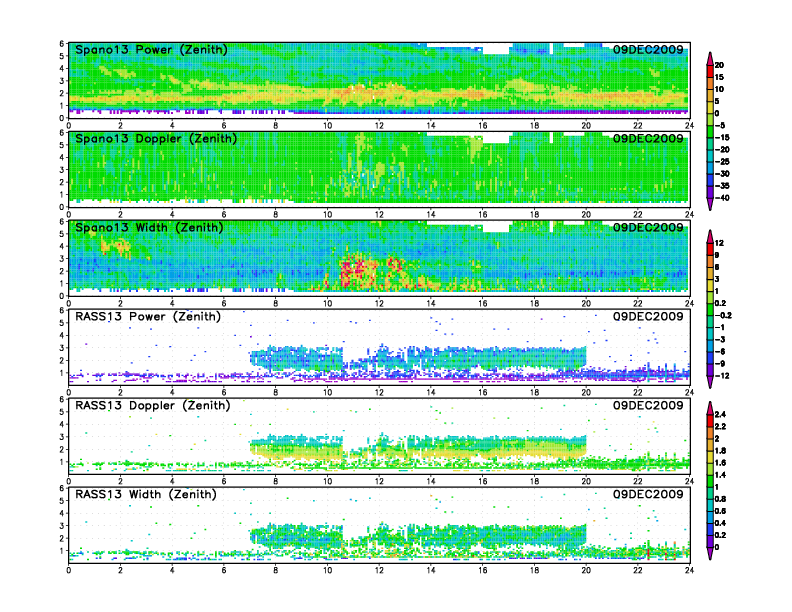
Task: Click the 09DEC2009 date in Spano13 Power panel
Action: 648,49
